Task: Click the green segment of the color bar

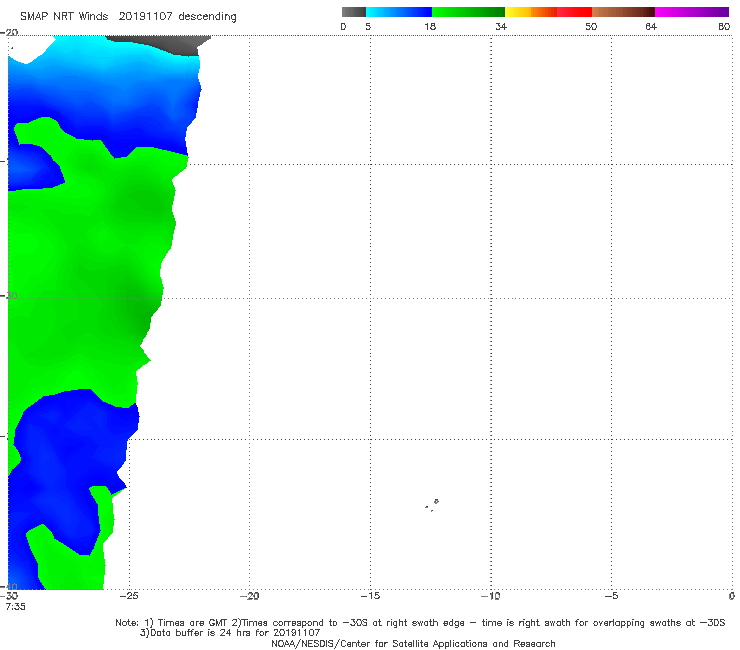Action: pyautogui.click(x=468, y=12)
